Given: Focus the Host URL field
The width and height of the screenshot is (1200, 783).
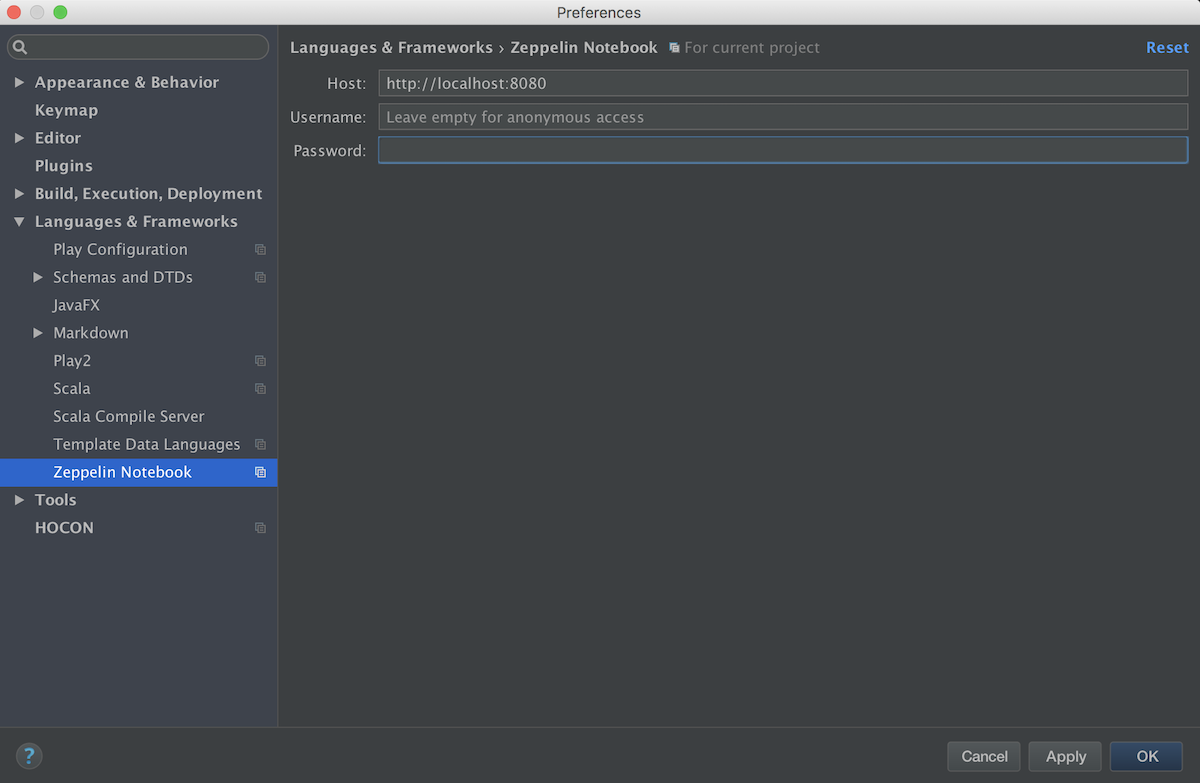Looking at the screenshot, I should coord(783,84).
